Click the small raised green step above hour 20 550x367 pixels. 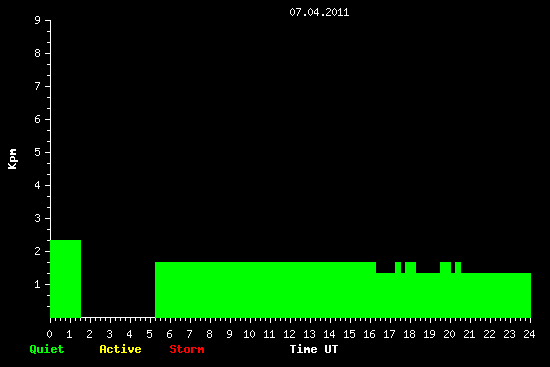click(x=445, y=267)
